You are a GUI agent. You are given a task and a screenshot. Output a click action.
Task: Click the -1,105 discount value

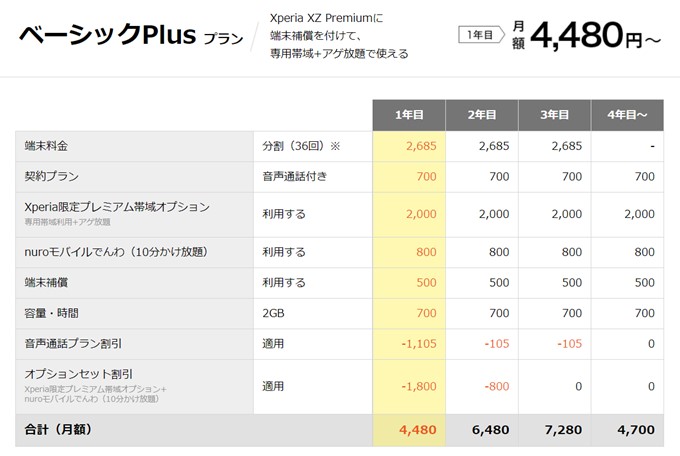pyautogui.click(x=419, y=344)
